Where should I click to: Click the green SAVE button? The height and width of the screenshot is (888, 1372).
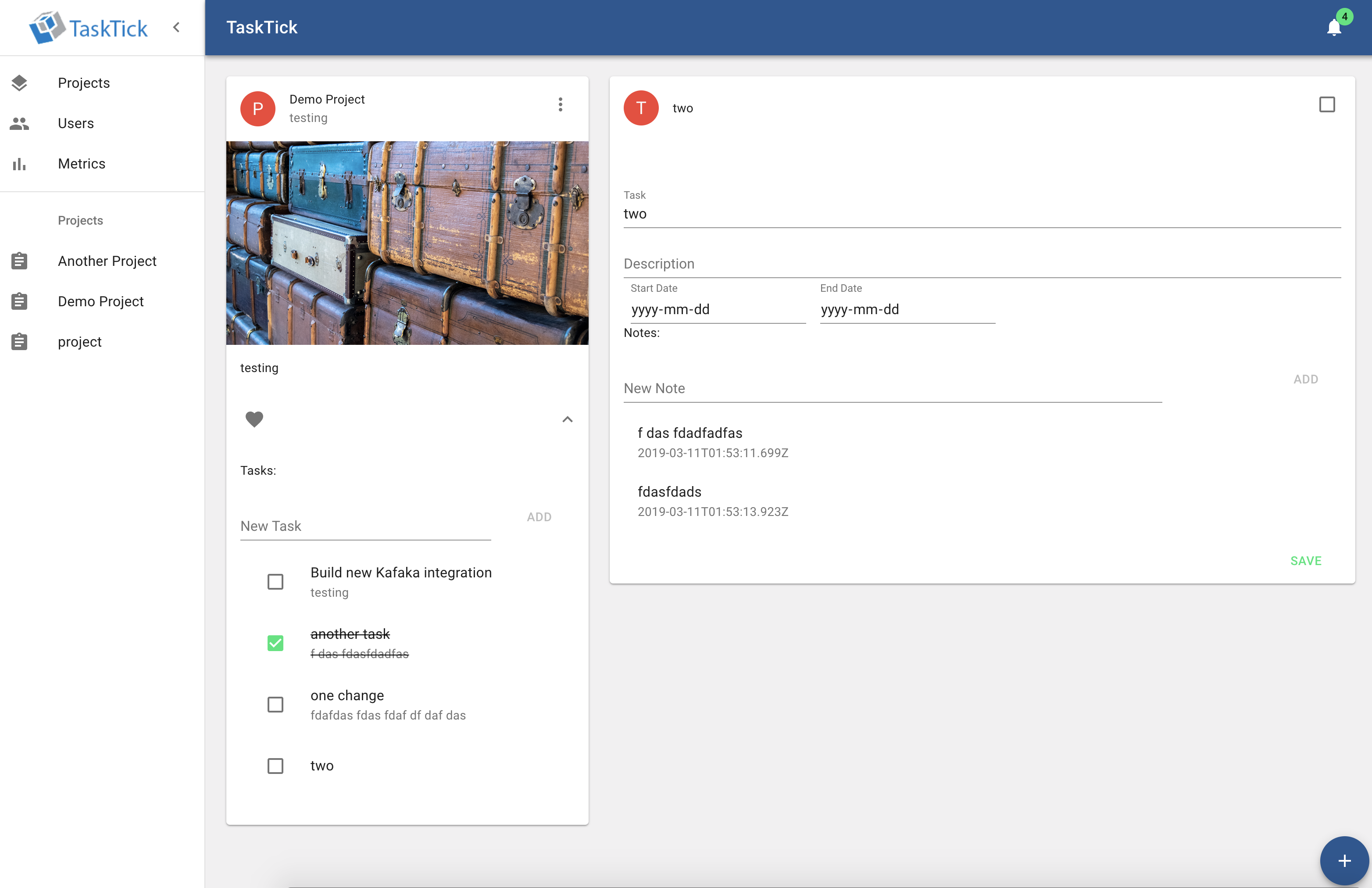[x=1306, y=560]
